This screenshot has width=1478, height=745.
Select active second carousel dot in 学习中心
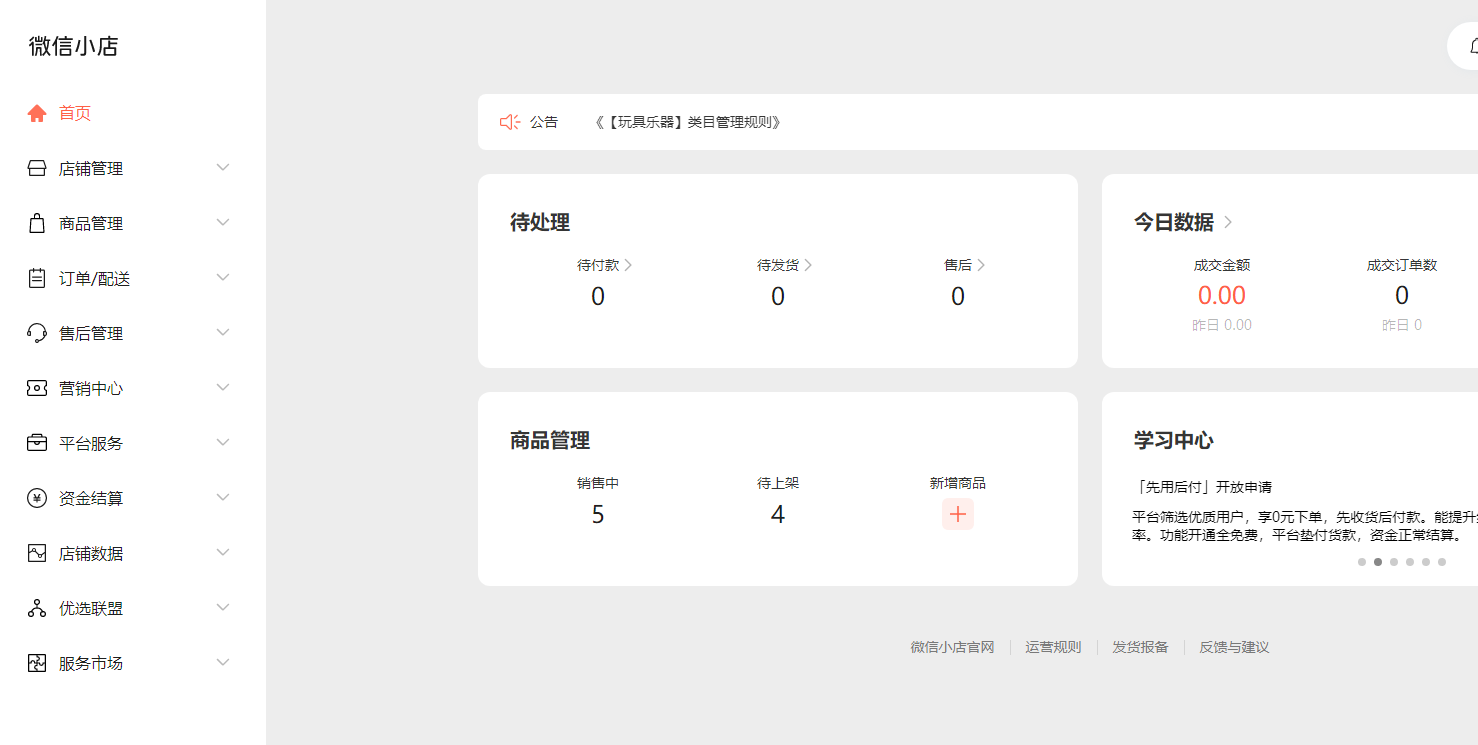click(x=1378, y=562)
